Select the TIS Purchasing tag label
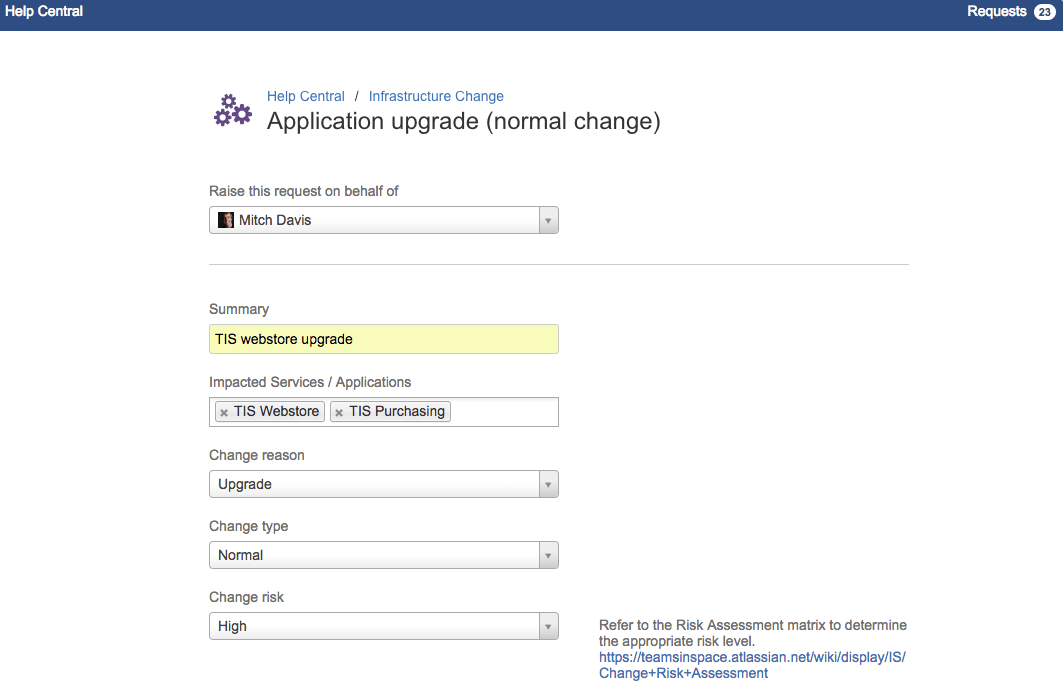This screenshot has width=1063, height=687. tap(397, 411)
